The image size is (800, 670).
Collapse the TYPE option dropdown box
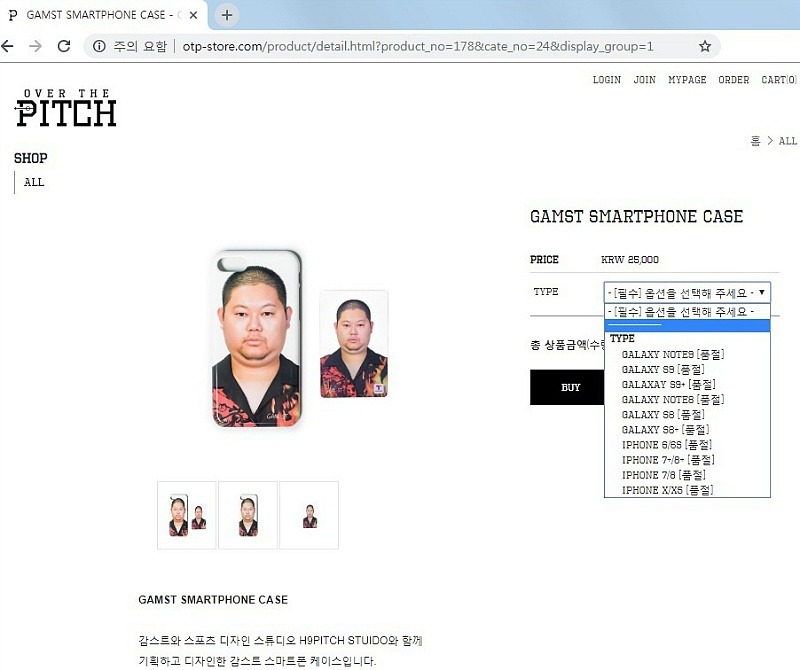point(687,293)
